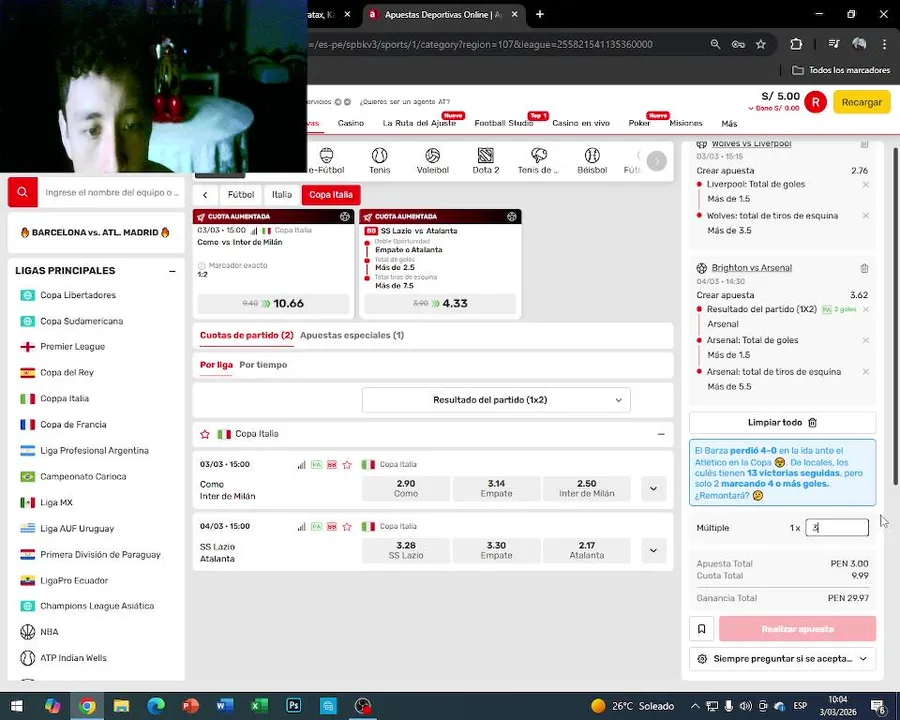Select the Tenis de mesa icon

tap(538, 161)
